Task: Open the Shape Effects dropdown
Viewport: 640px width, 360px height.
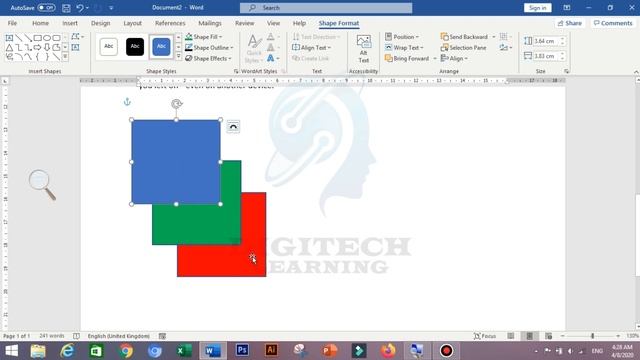Action: click(x=208, y=58)
